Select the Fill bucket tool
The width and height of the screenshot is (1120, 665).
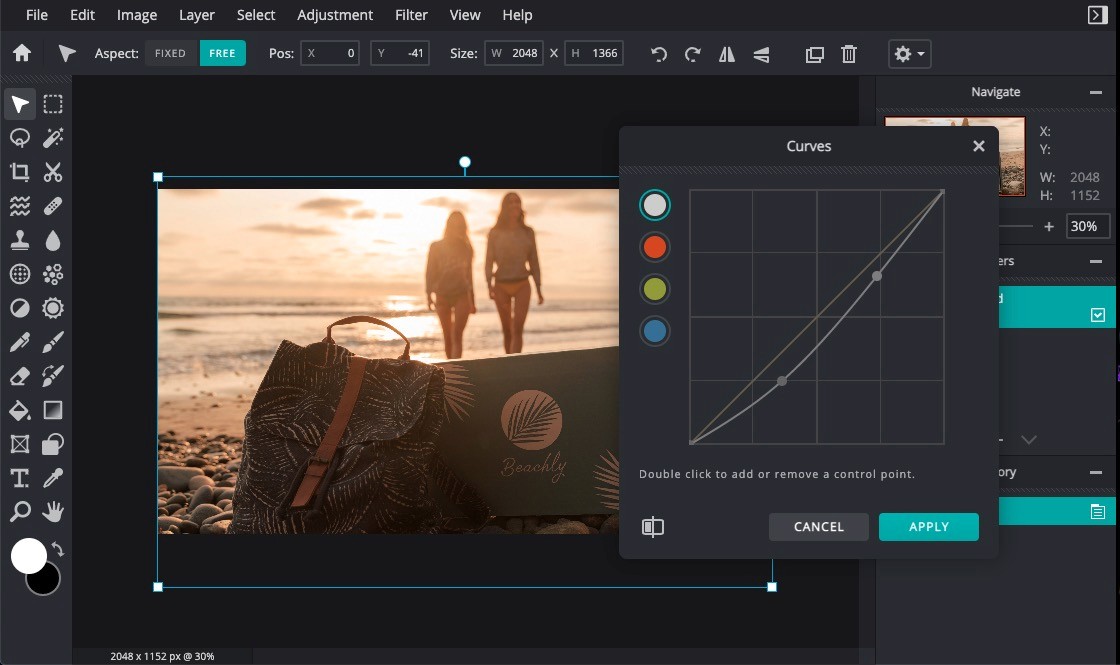click(18, 410)
